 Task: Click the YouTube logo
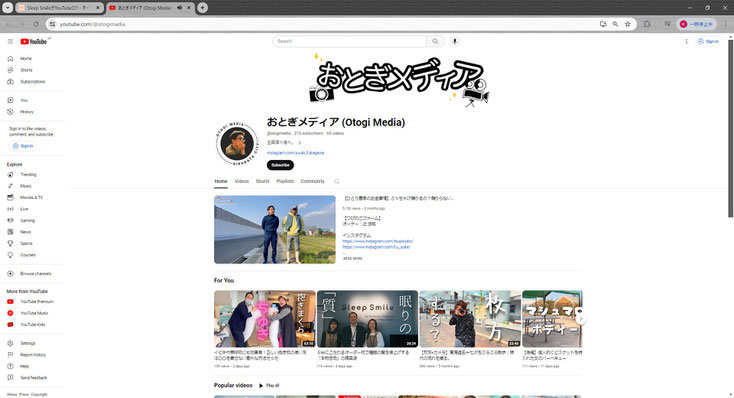click(34, 42)
